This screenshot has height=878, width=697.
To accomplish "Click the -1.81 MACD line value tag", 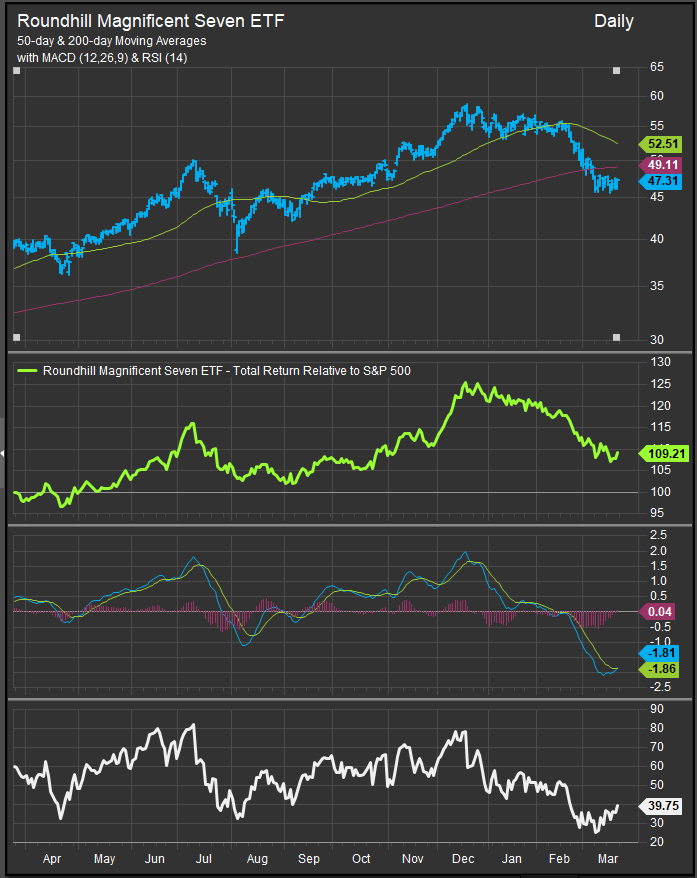I will (x=659, y=653).
